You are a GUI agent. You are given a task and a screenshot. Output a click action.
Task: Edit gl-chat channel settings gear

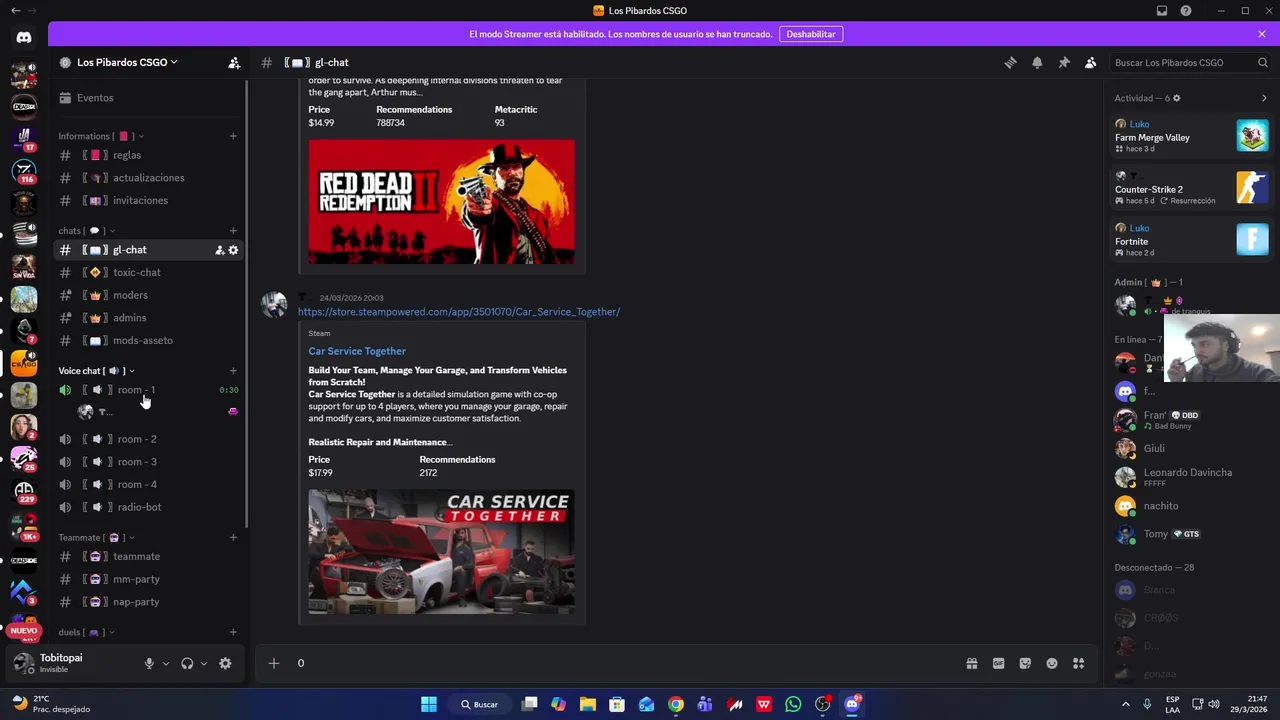pos(233,250)
